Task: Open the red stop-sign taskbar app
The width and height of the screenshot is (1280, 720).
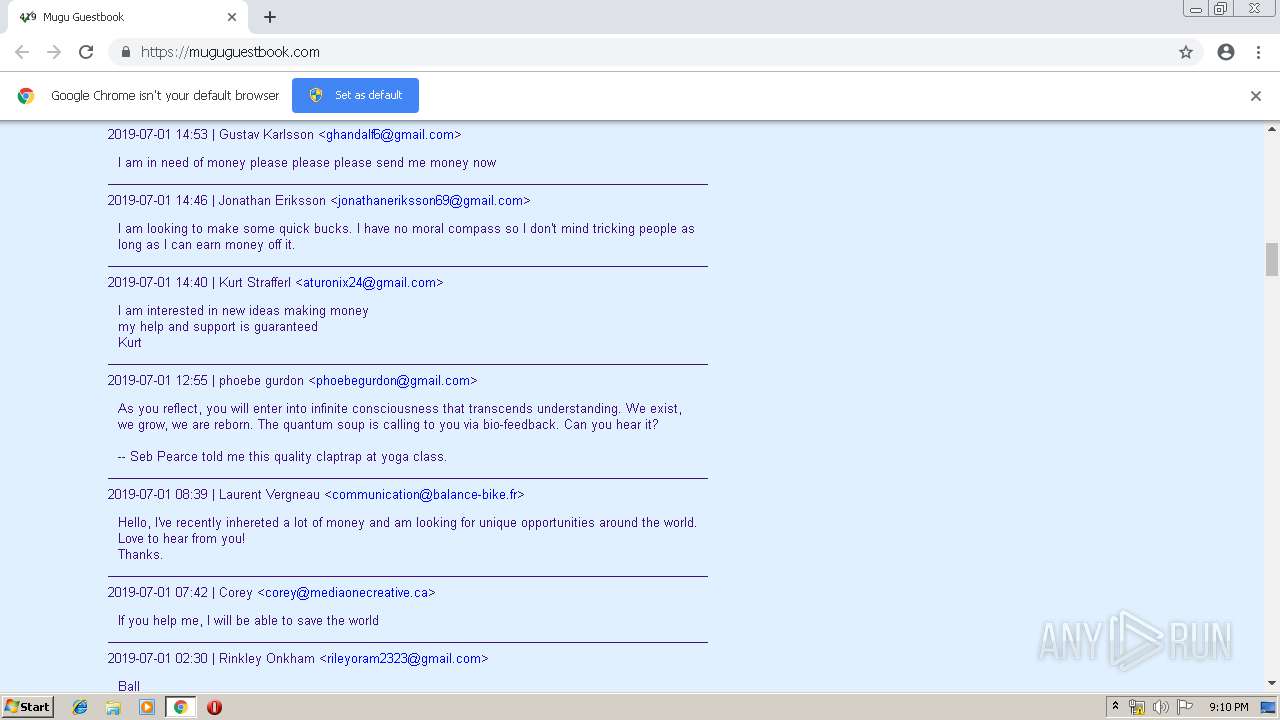Action: [x=214, y=707]
